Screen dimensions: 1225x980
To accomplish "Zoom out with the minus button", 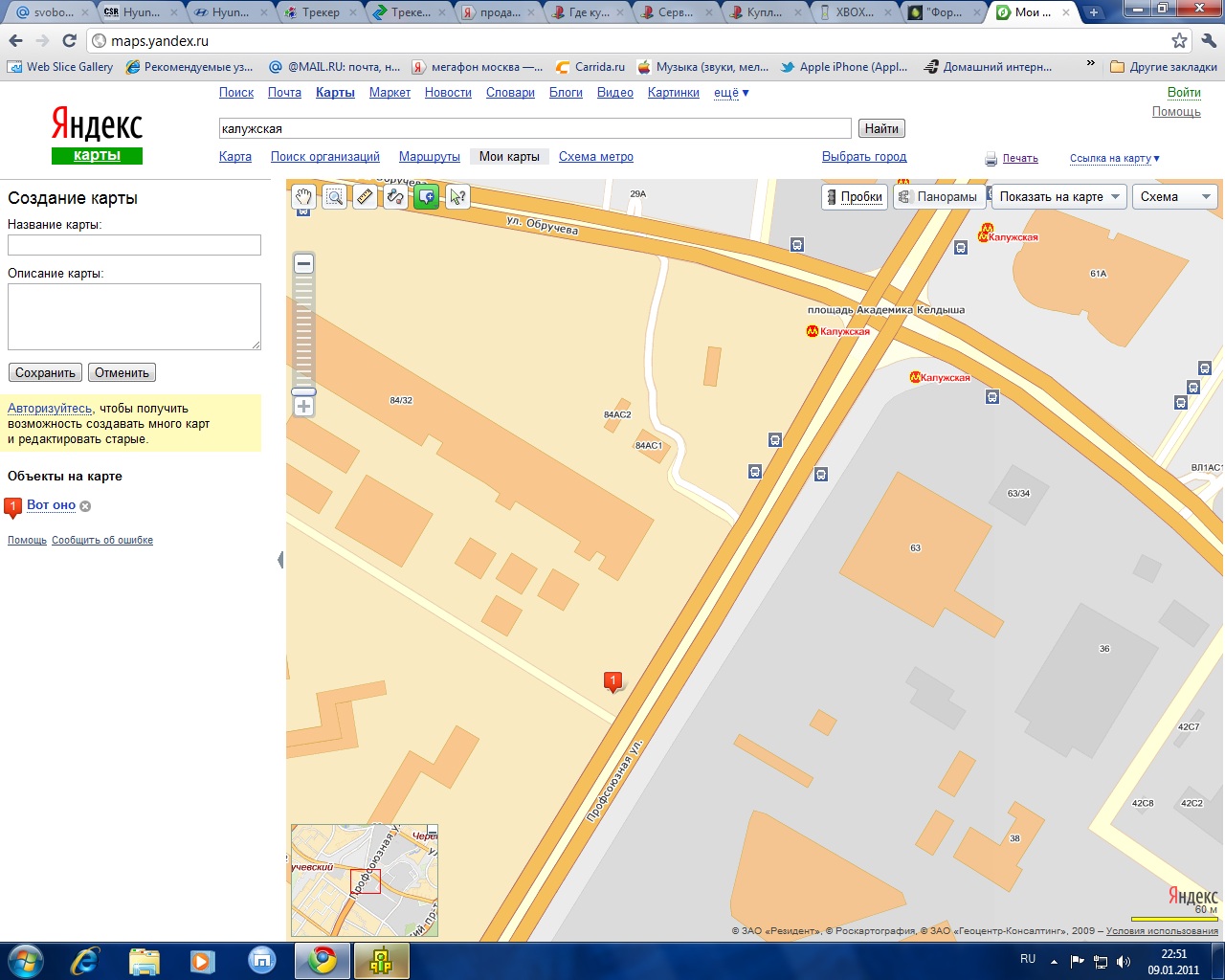I will tap(303, 264).
